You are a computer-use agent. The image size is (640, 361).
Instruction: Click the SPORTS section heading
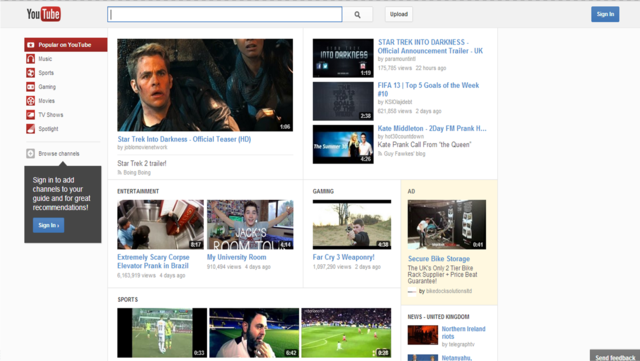(128, 299)
